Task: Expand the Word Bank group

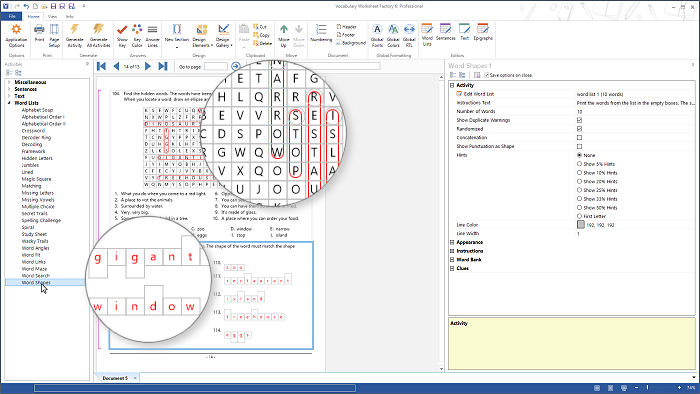Action: [452, 260]
